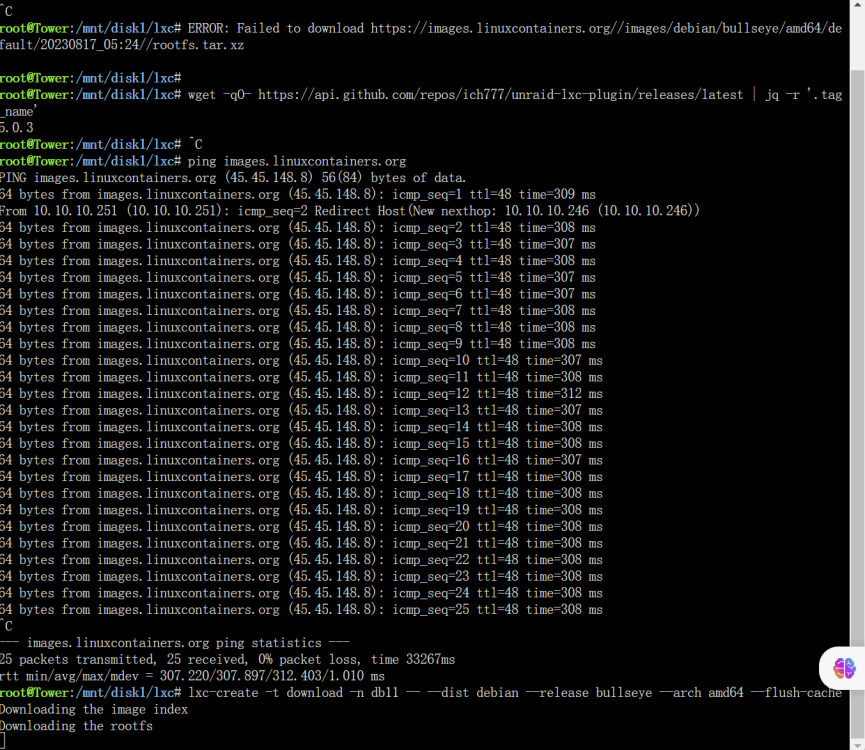Click the floating brain assistant icon
Viewport: 865px width, 750px height.
click(843, 668)
